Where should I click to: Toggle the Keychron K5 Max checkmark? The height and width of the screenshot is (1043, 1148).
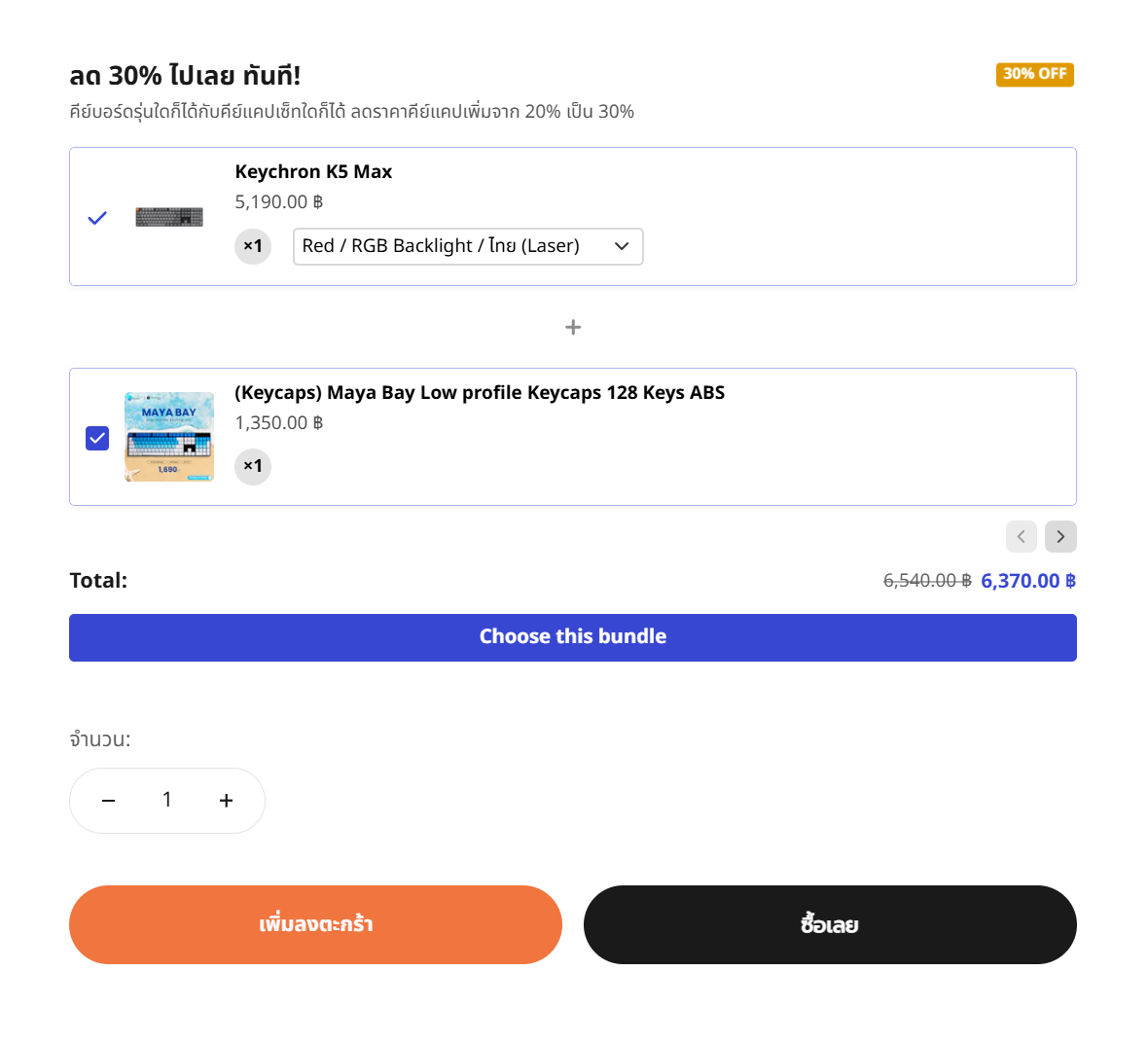point(97,218)
